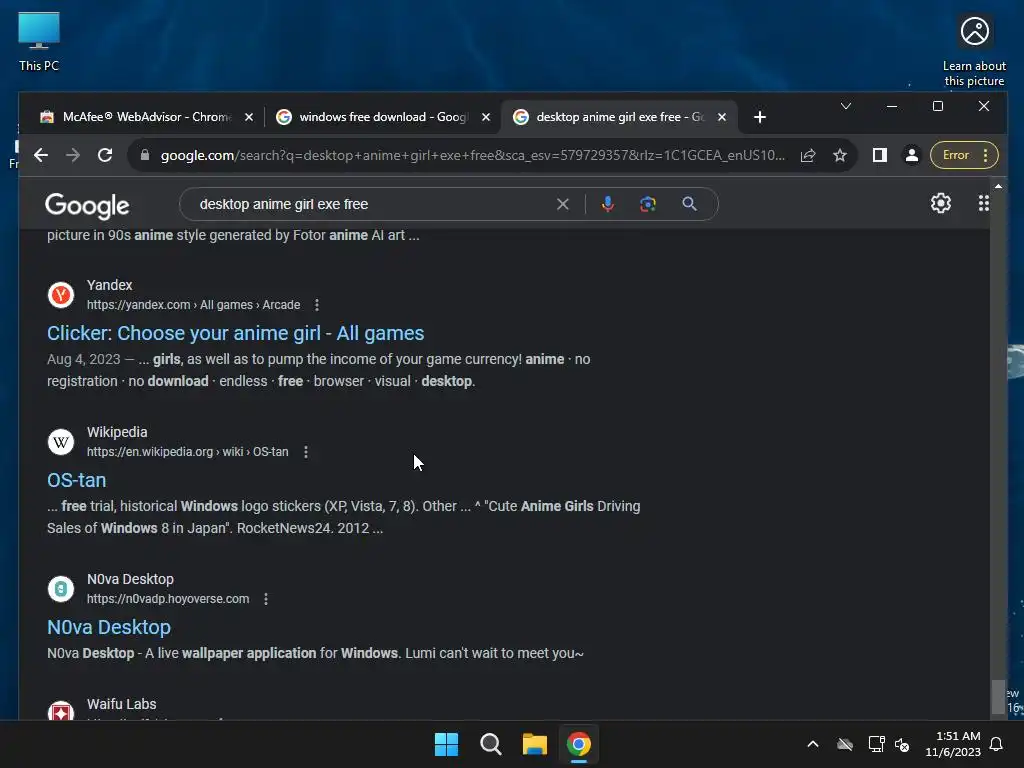Click the Waifu Labs site name
Screen dimensions: 1024x768
tap(121, 704)
